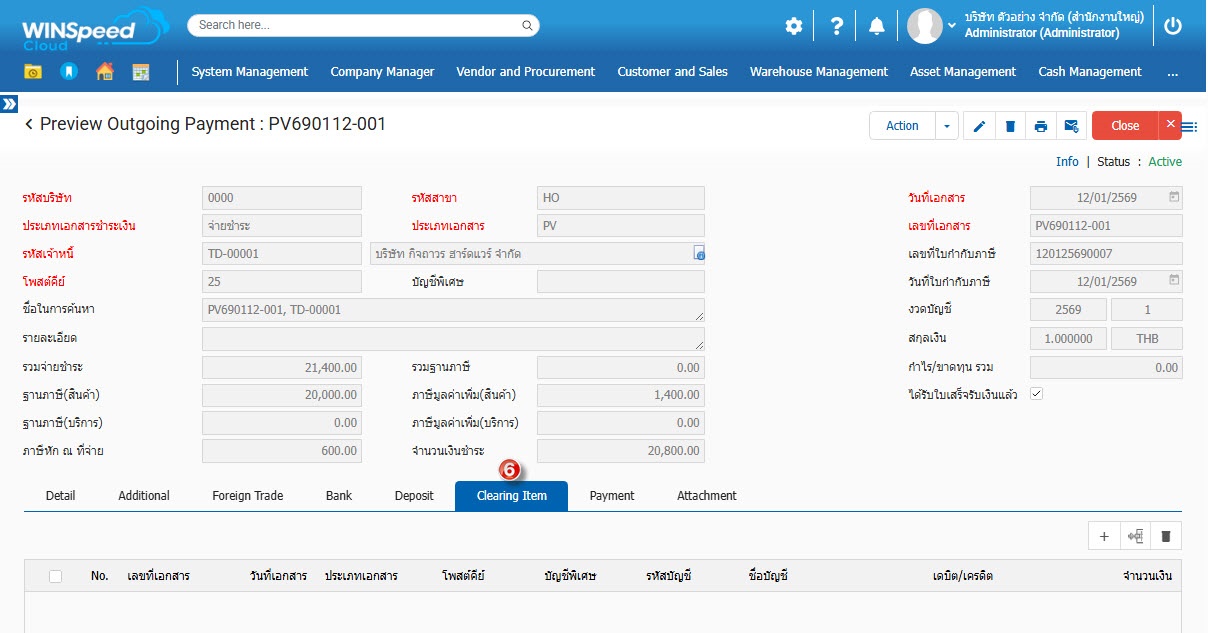Open settings gear in header
Viewport: 1208px width, 633px height.
(793, 27)
